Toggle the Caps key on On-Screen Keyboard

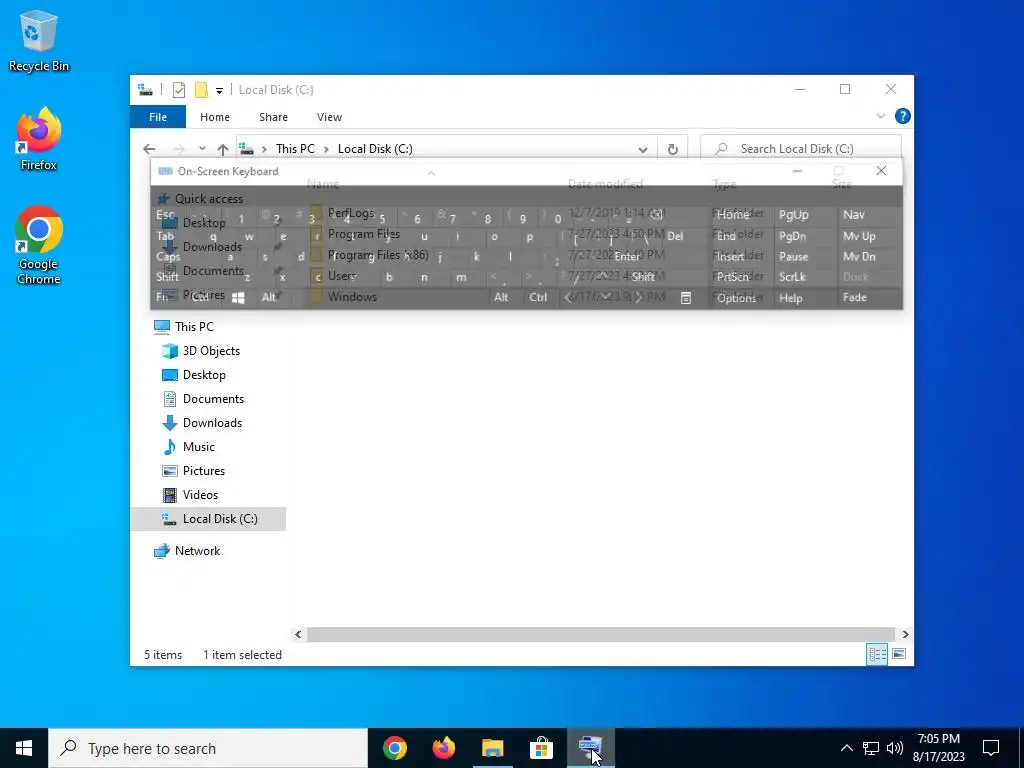coord(168,257)
